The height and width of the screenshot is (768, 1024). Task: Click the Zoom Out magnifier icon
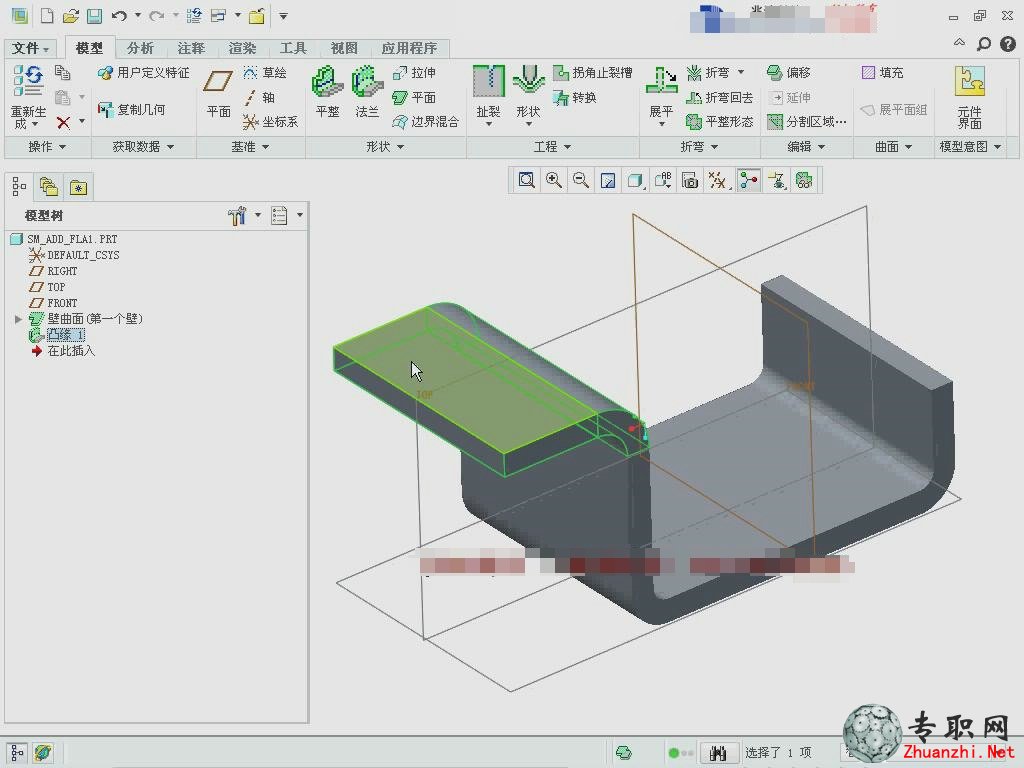click(x=581, y=180)
